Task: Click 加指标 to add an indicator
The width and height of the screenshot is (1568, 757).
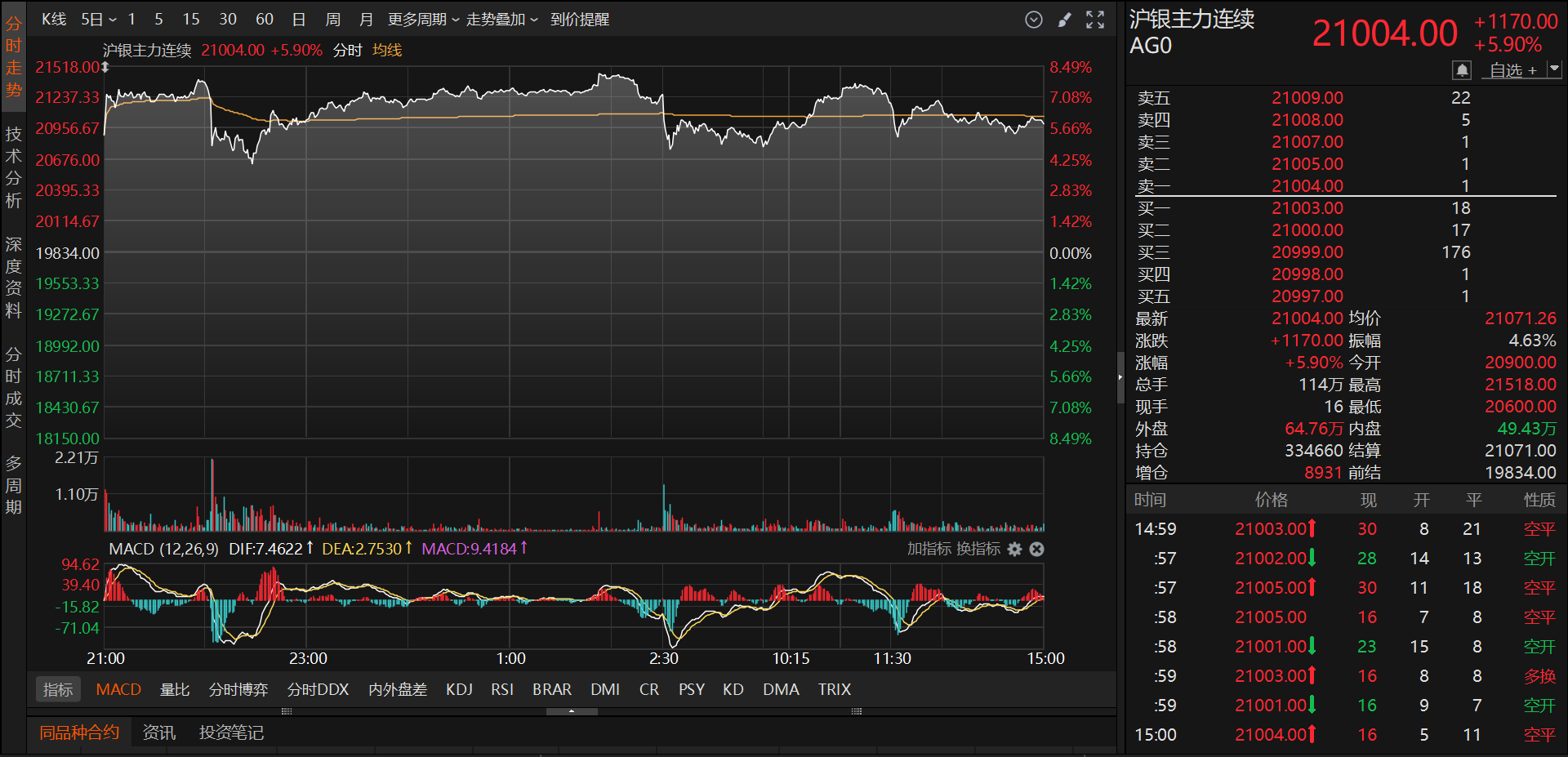Action: (928, 549)
